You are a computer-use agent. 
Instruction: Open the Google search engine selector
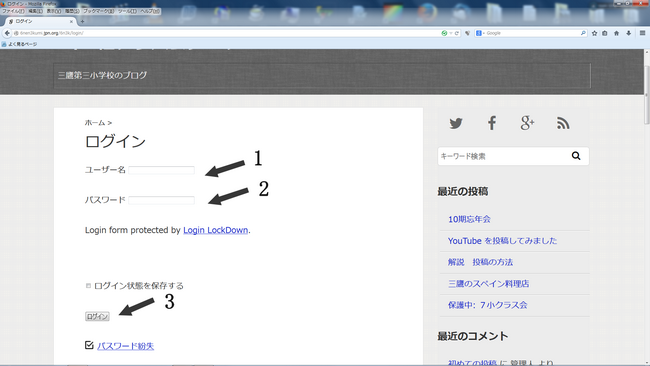(x=480, y=33)
